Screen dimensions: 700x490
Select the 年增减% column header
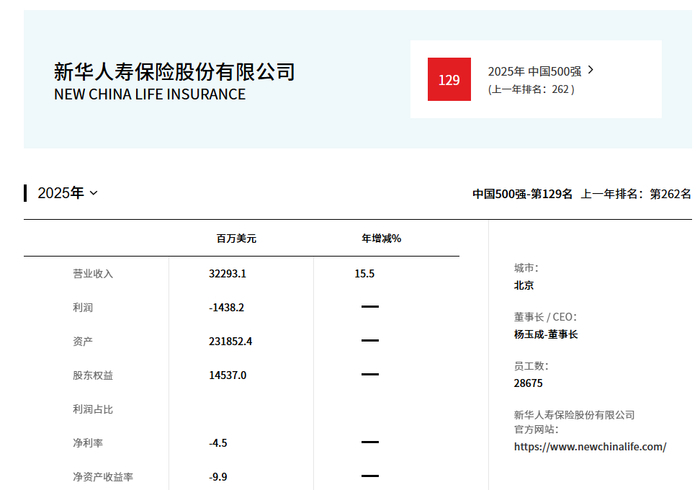click(381, 239)
